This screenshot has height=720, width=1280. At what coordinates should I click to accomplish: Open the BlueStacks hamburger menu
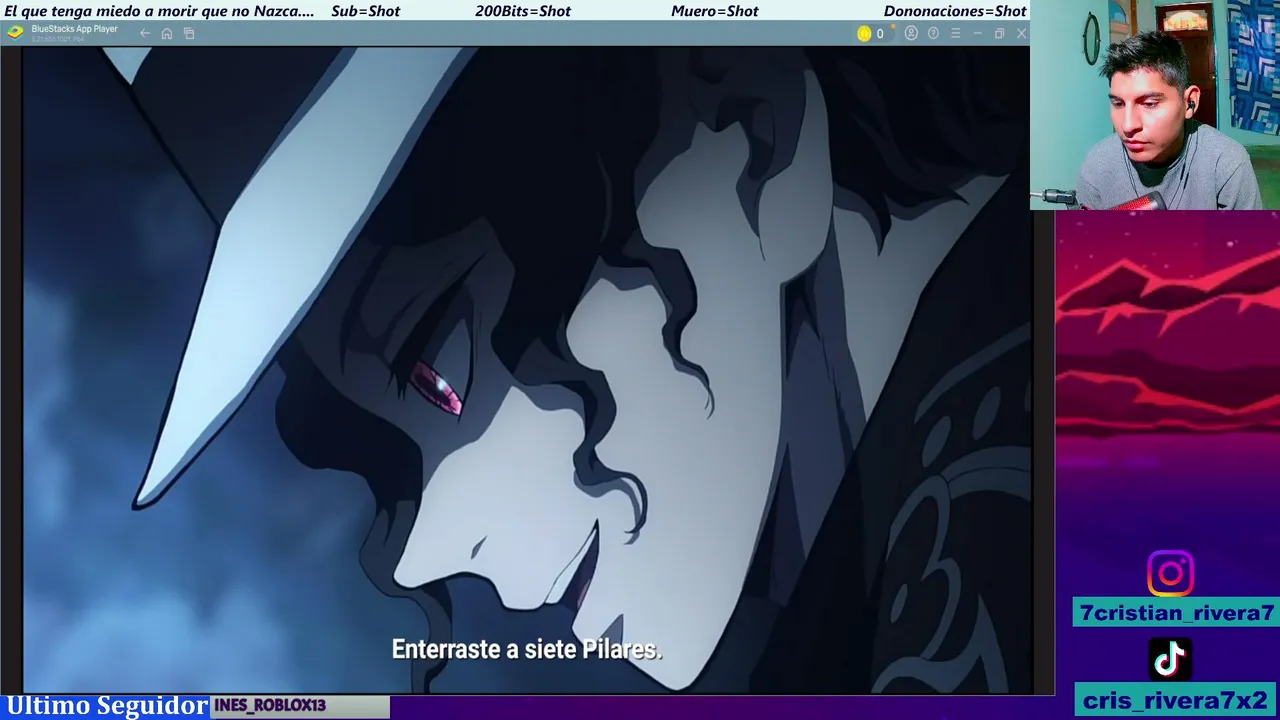tap(955, 33)
